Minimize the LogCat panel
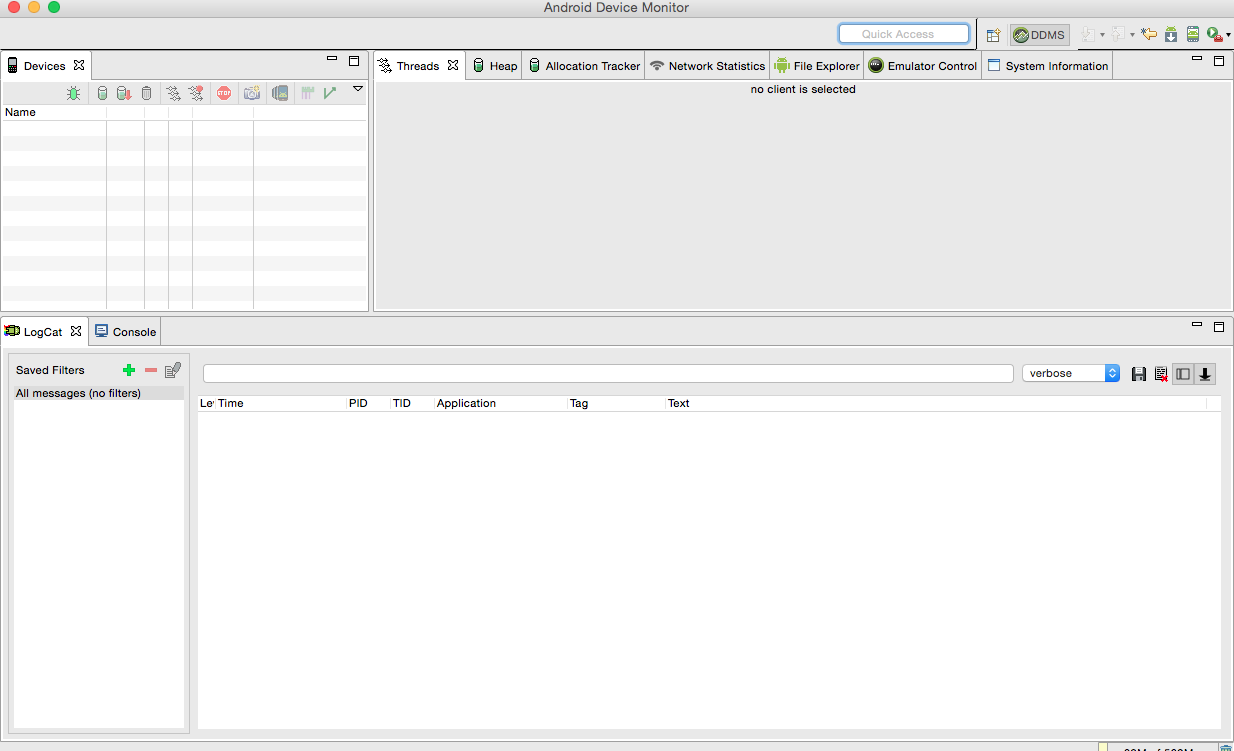 (x=1197, y=326)
